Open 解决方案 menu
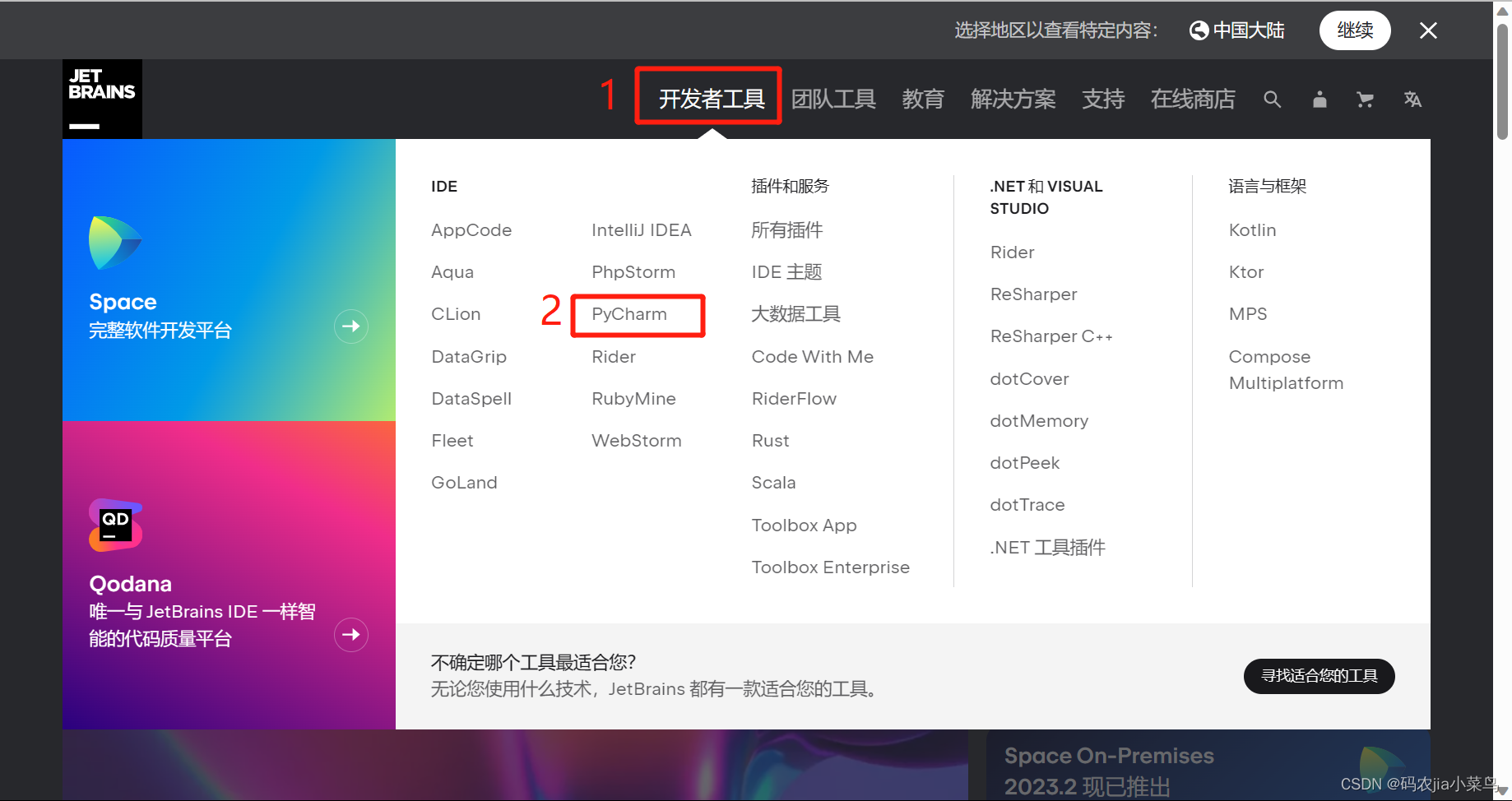Viewport: 1512px width, 801px height. [x=1013, y=100]
